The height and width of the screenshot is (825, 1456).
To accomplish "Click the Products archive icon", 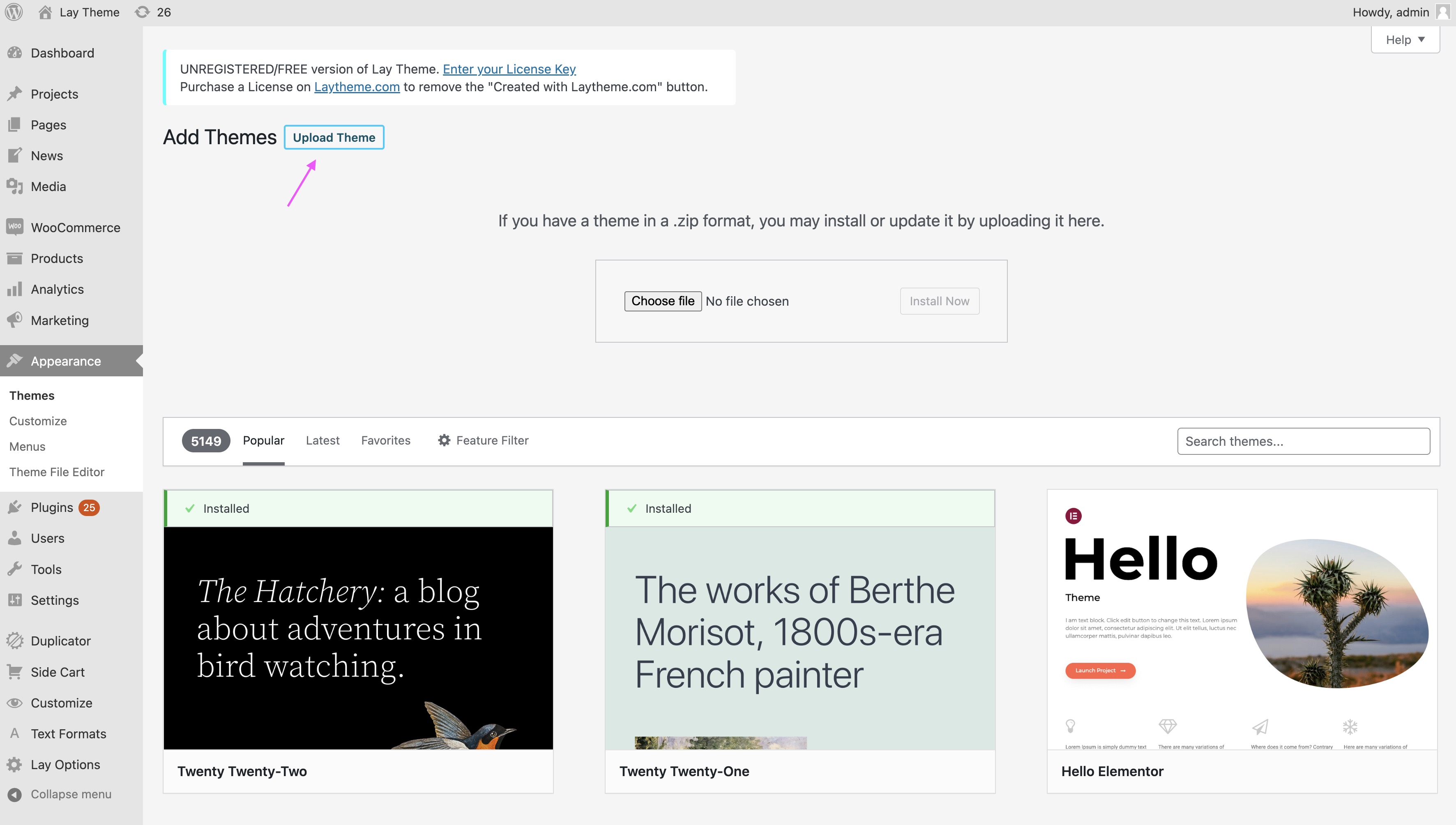I will tap(15, 258).
